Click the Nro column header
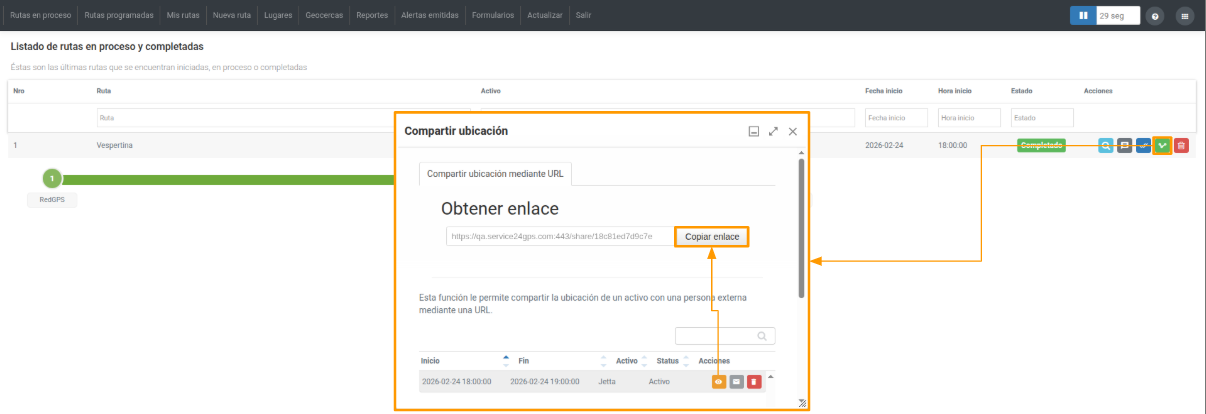The image size is (1206, 414). tap(18, 91)
